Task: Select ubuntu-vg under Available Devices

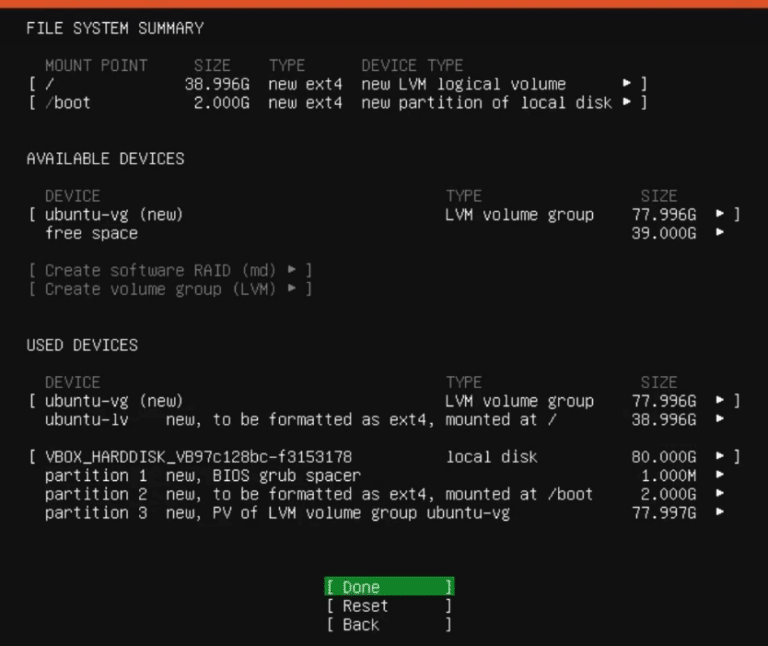Action: [113, 214]
